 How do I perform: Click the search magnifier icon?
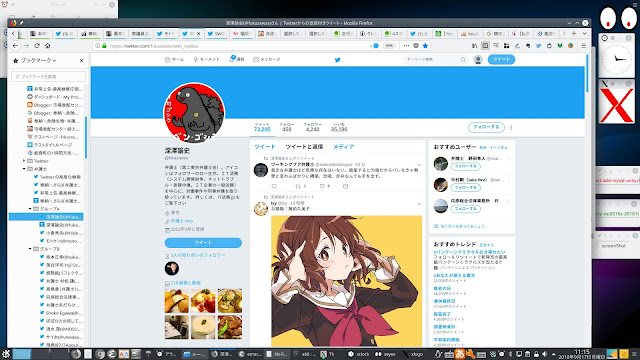[x=463, y=60]
